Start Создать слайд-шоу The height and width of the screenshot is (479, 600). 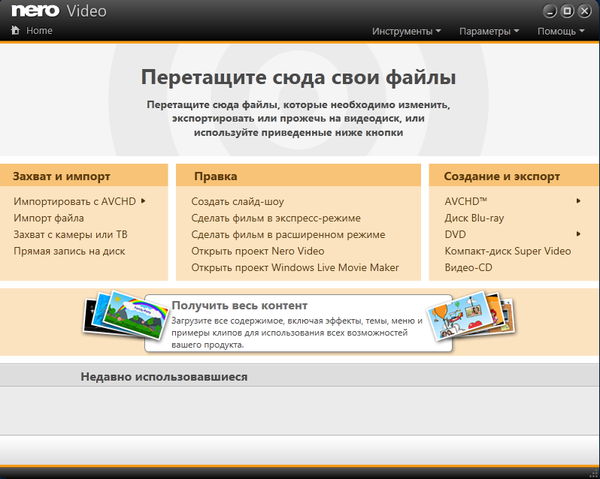point(237,201)
